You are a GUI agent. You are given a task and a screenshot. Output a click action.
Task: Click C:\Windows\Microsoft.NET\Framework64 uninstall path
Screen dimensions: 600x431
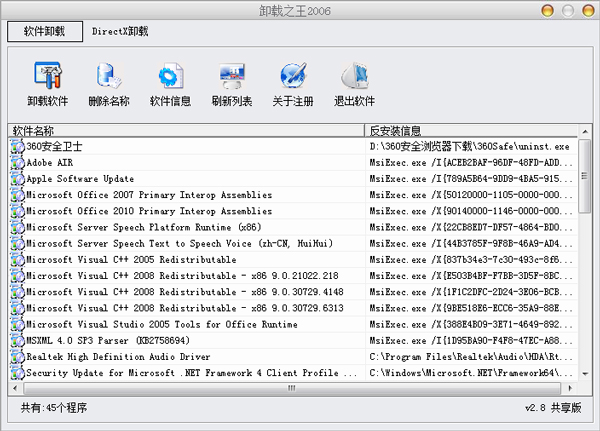[471, 373]
